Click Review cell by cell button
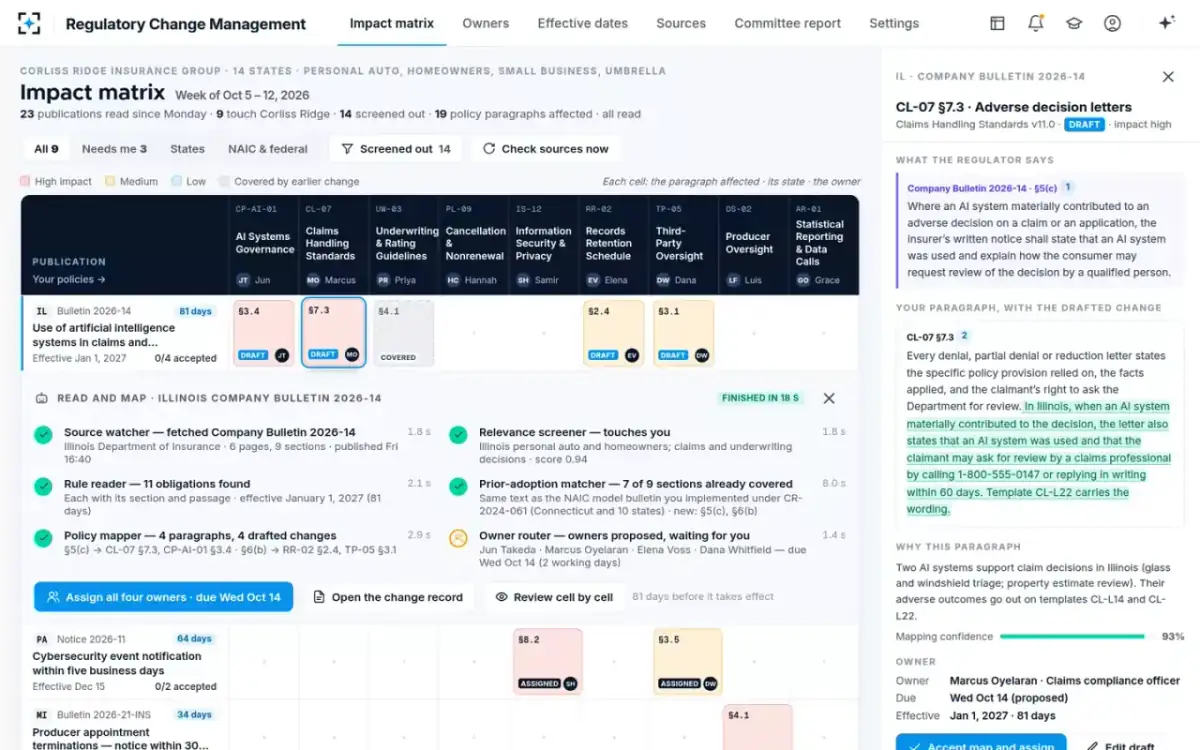The width and height of the screenshot is (1200, 750). coord(554,597)
